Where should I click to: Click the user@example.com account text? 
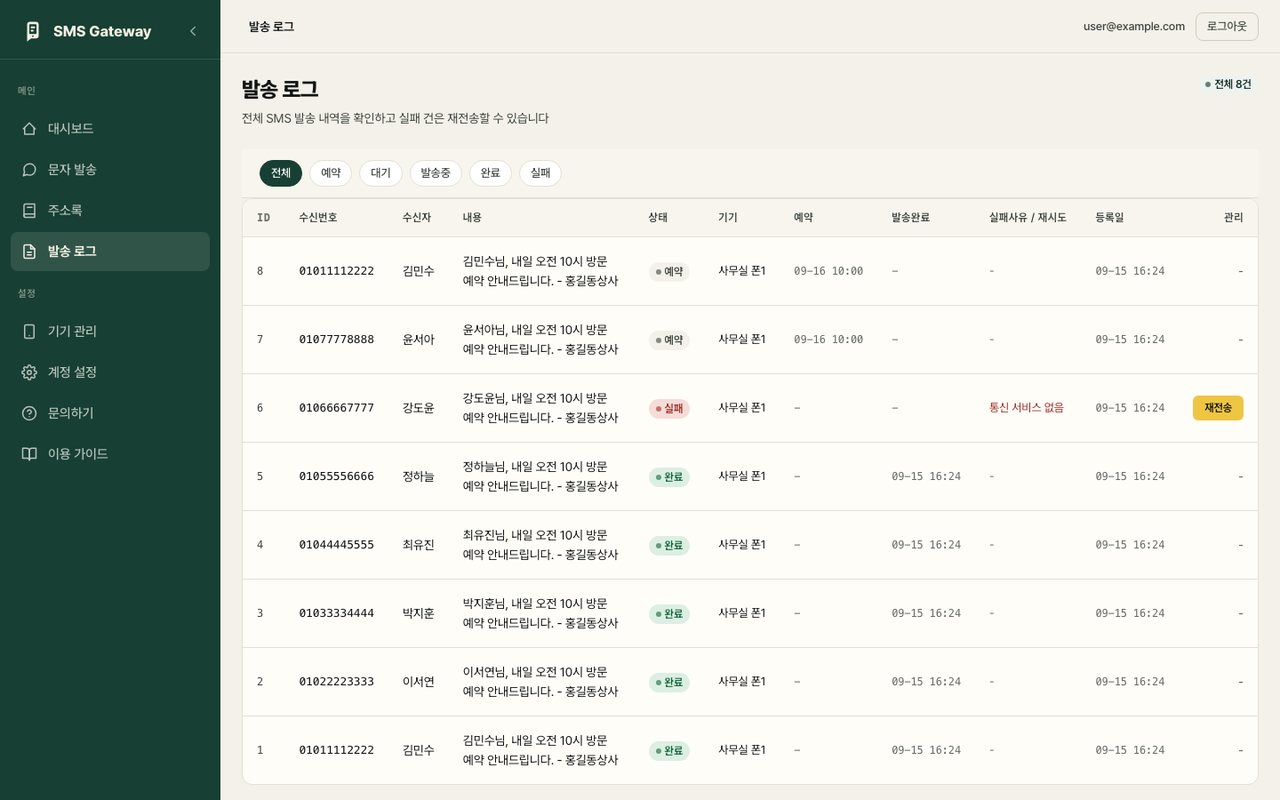[1134, 27]
